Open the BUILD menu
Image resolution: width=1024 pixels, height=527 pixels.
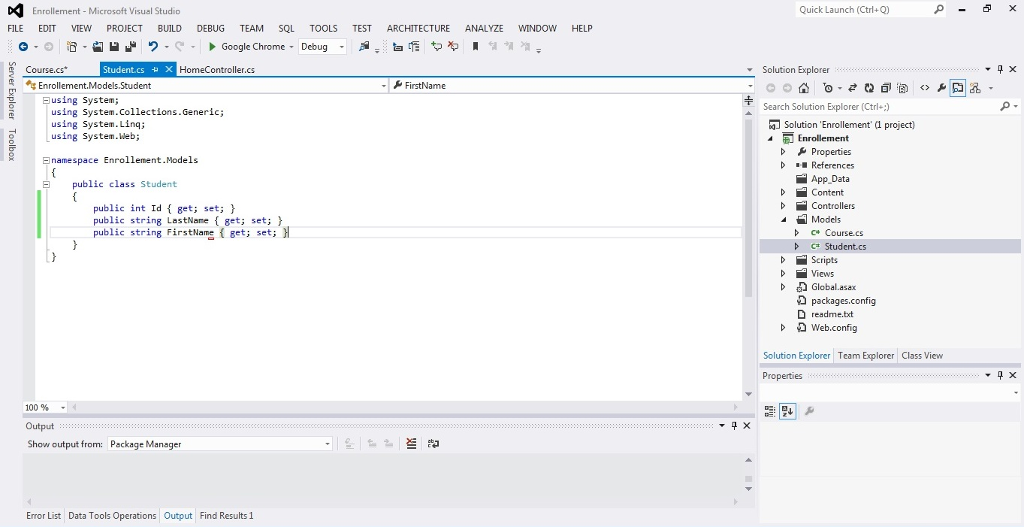169,29
